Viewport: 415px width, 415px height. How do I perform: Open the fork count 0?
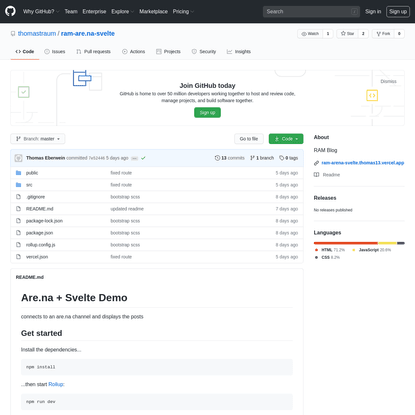[399, 34]
